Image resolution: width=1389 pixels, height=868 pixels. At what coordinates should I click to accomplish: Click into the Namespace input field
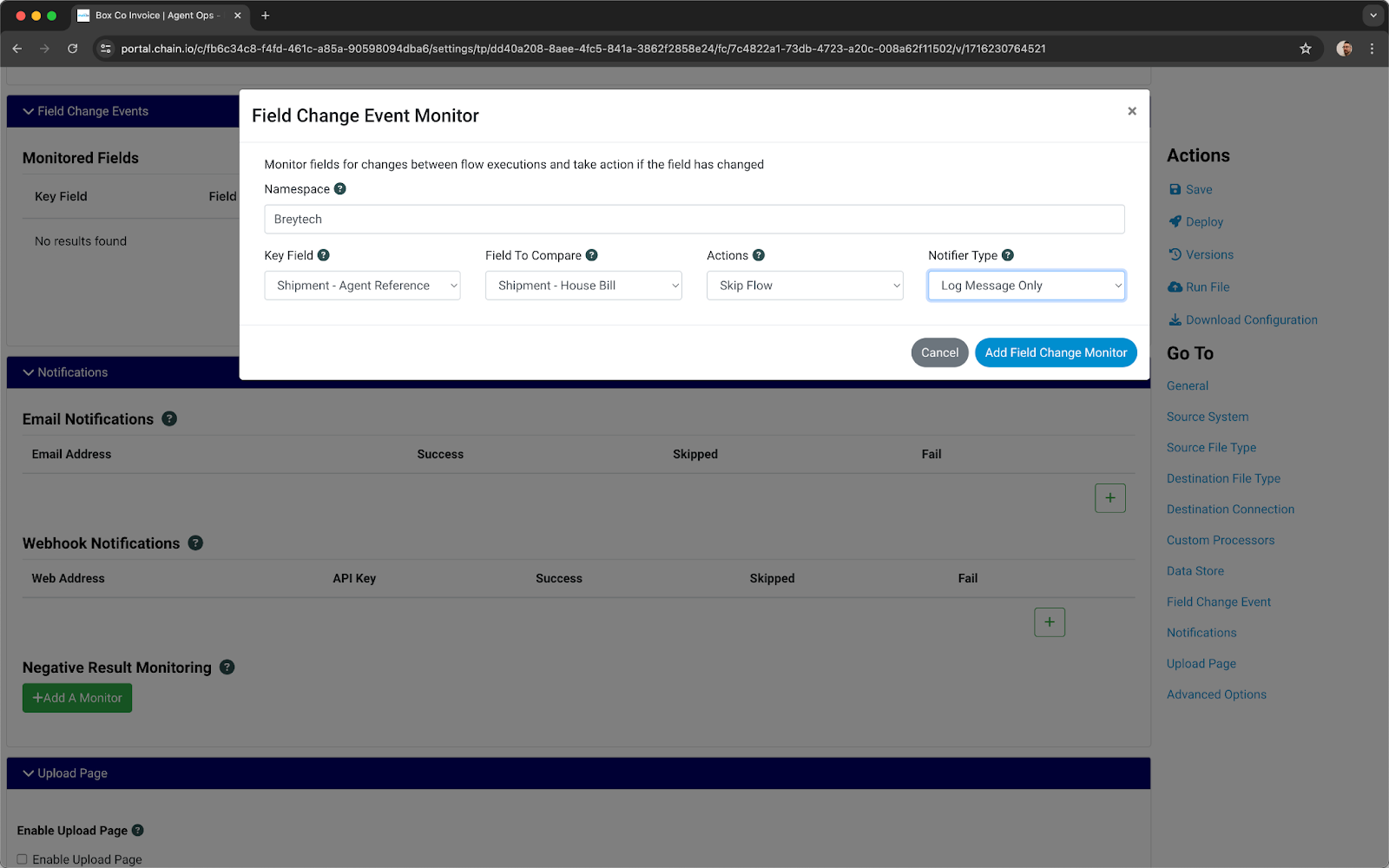[x=694, y=219]
